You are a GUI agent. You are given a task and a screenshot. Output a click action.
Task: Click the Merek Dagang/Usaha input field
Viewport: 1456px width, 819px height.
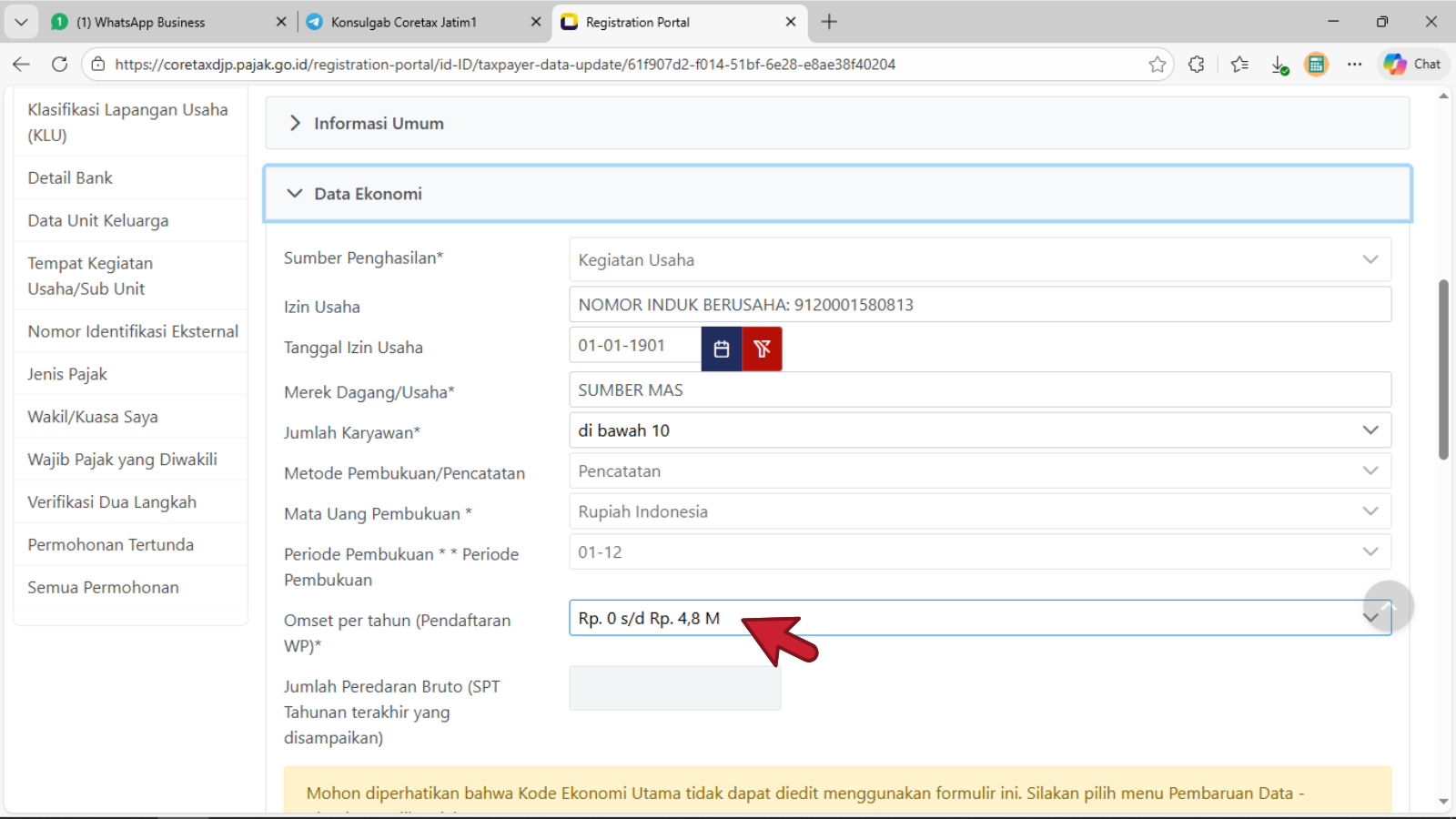(979, 389)
